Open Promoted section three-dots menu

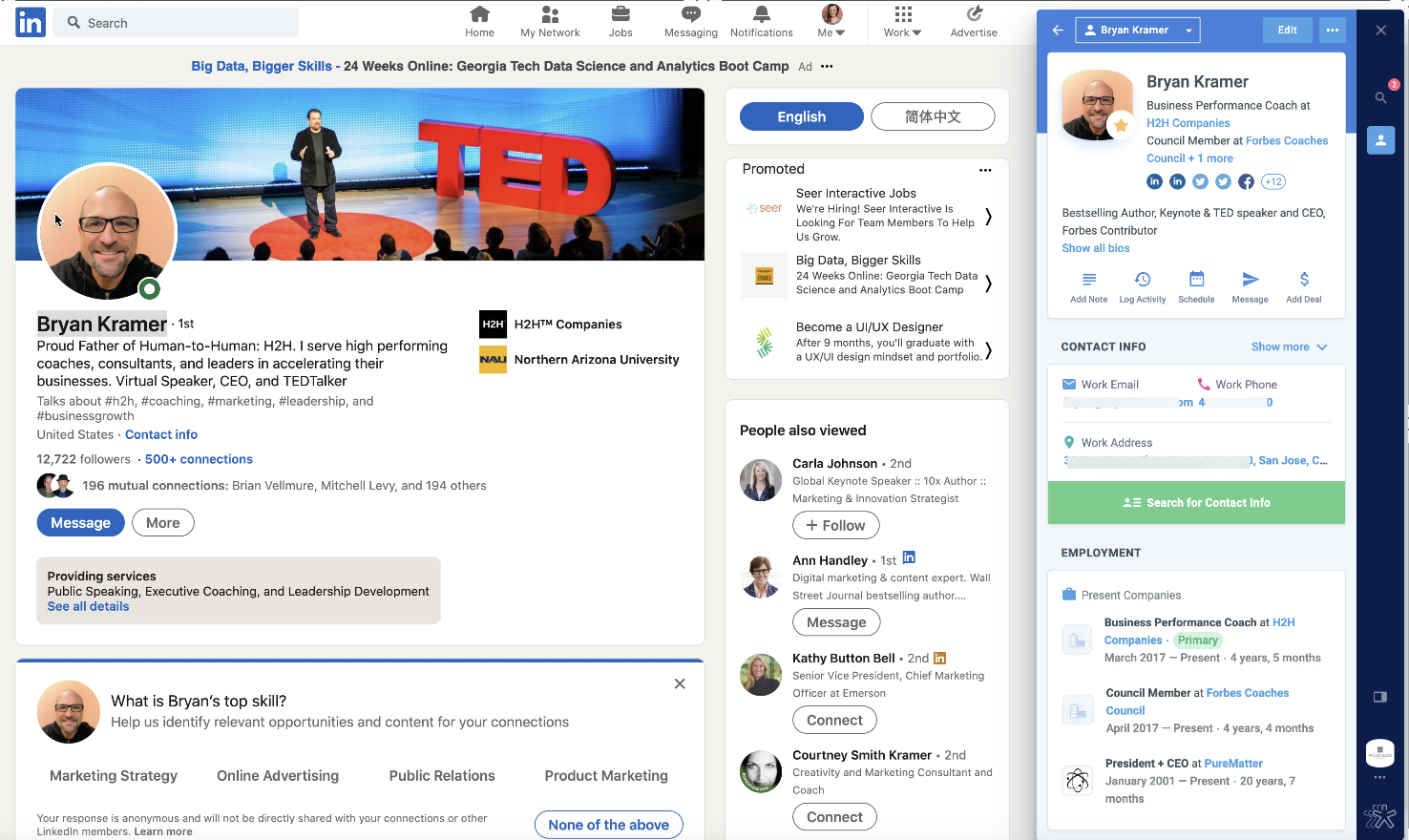(985, 170)
